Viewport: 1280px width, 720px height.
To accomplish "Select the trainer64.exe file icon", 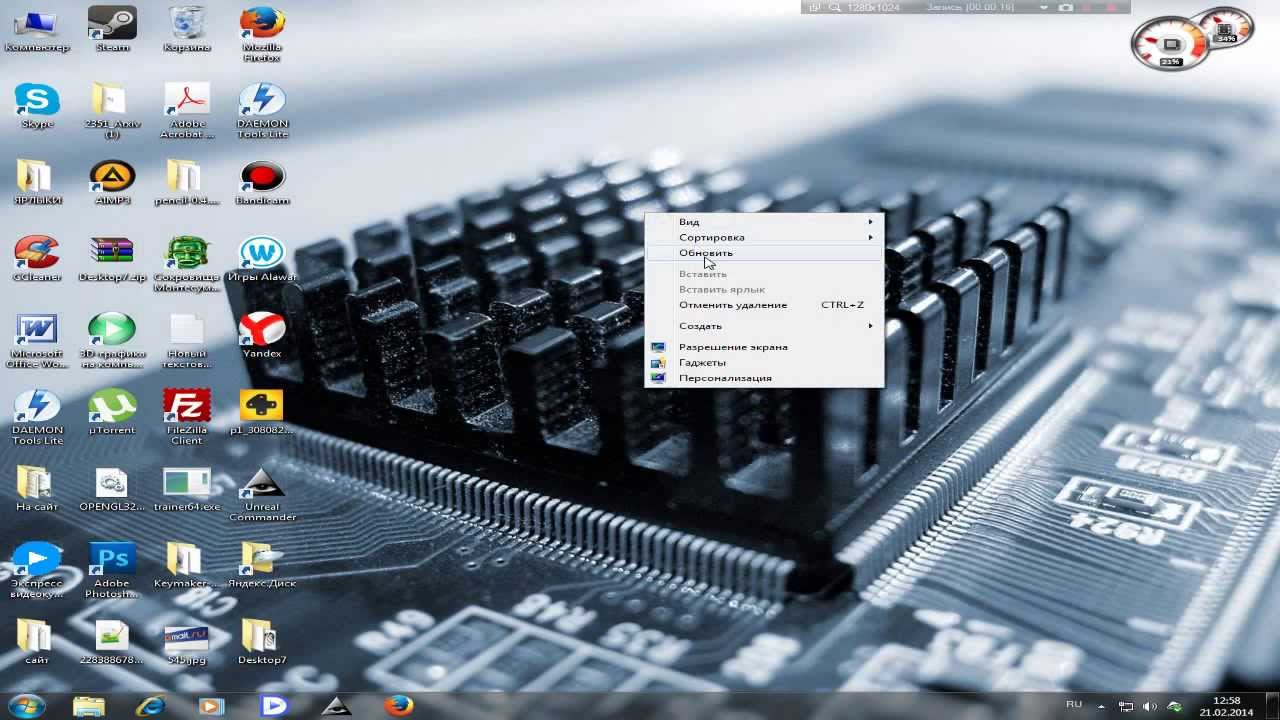I will 187,489.
